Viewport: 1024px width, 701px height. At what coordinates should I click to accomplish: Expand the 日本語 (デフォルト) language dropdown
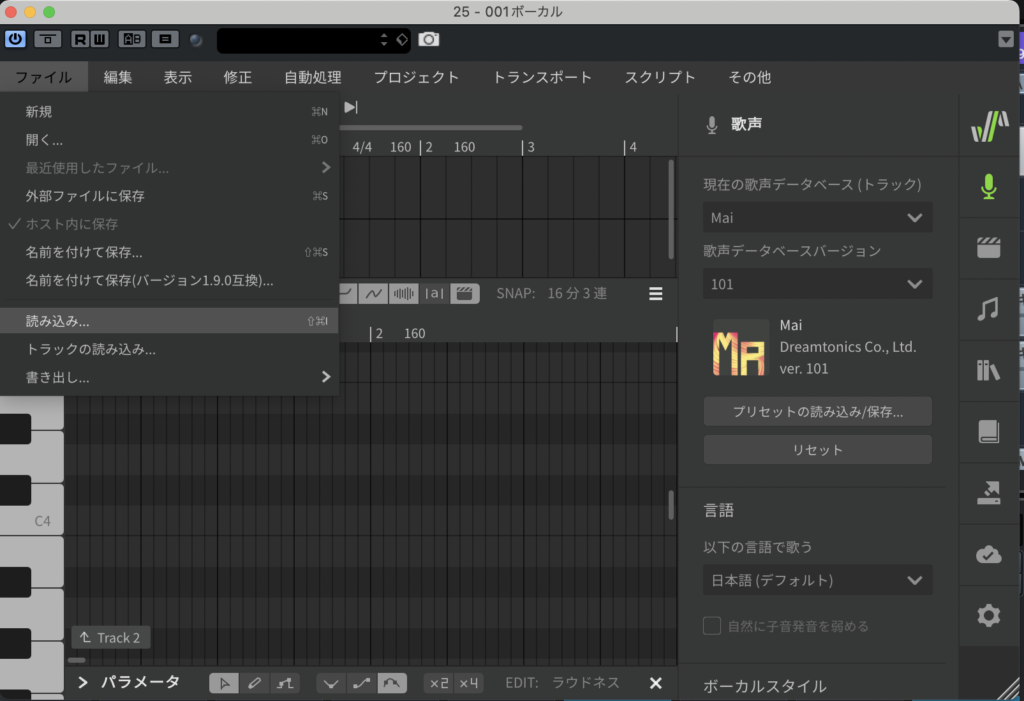pyautogui.click(x=817, y=580)
